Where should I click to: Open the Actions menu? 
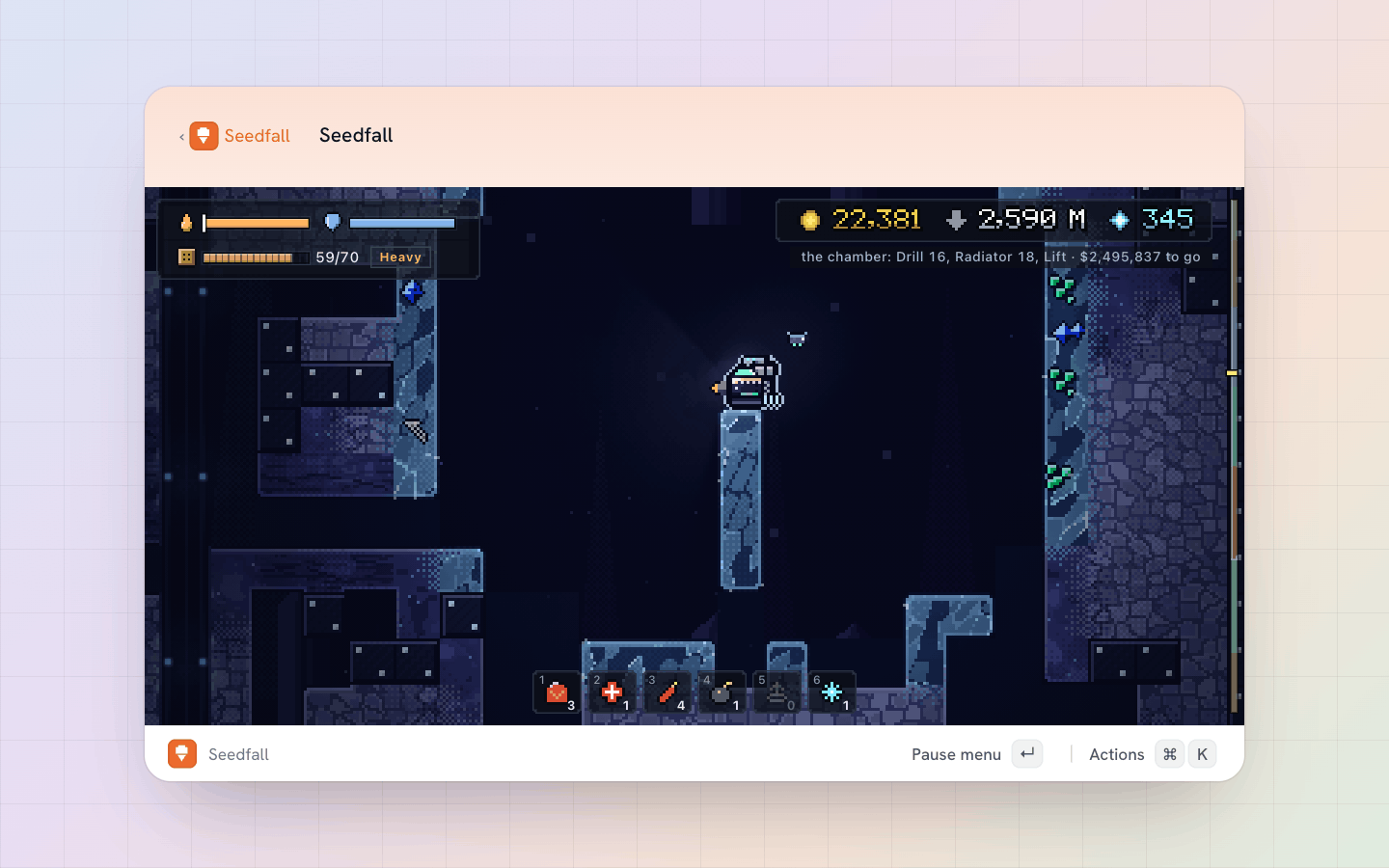pos(1116,754)
